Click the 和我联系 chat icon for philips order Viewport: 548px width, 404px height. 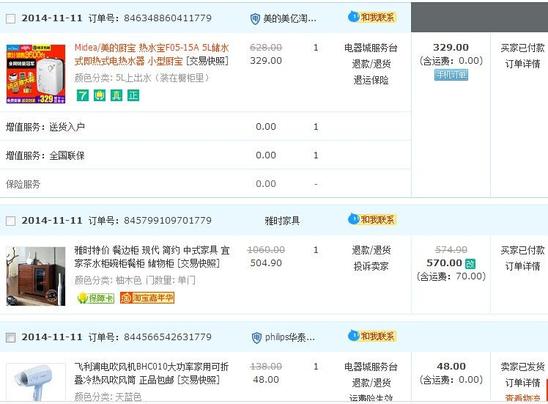(x=372, y=336)
